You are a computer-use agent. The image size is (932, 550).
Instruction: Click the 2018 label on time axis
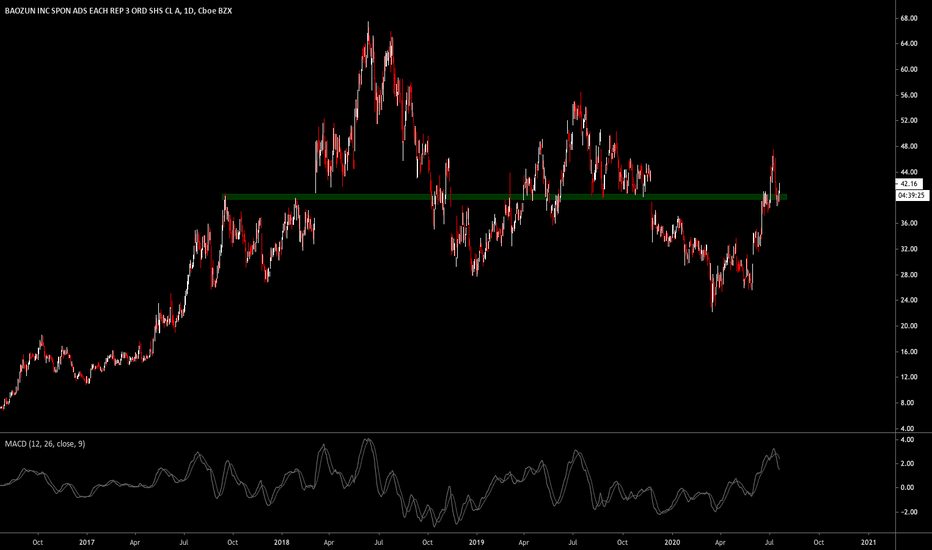coord(282,542)
